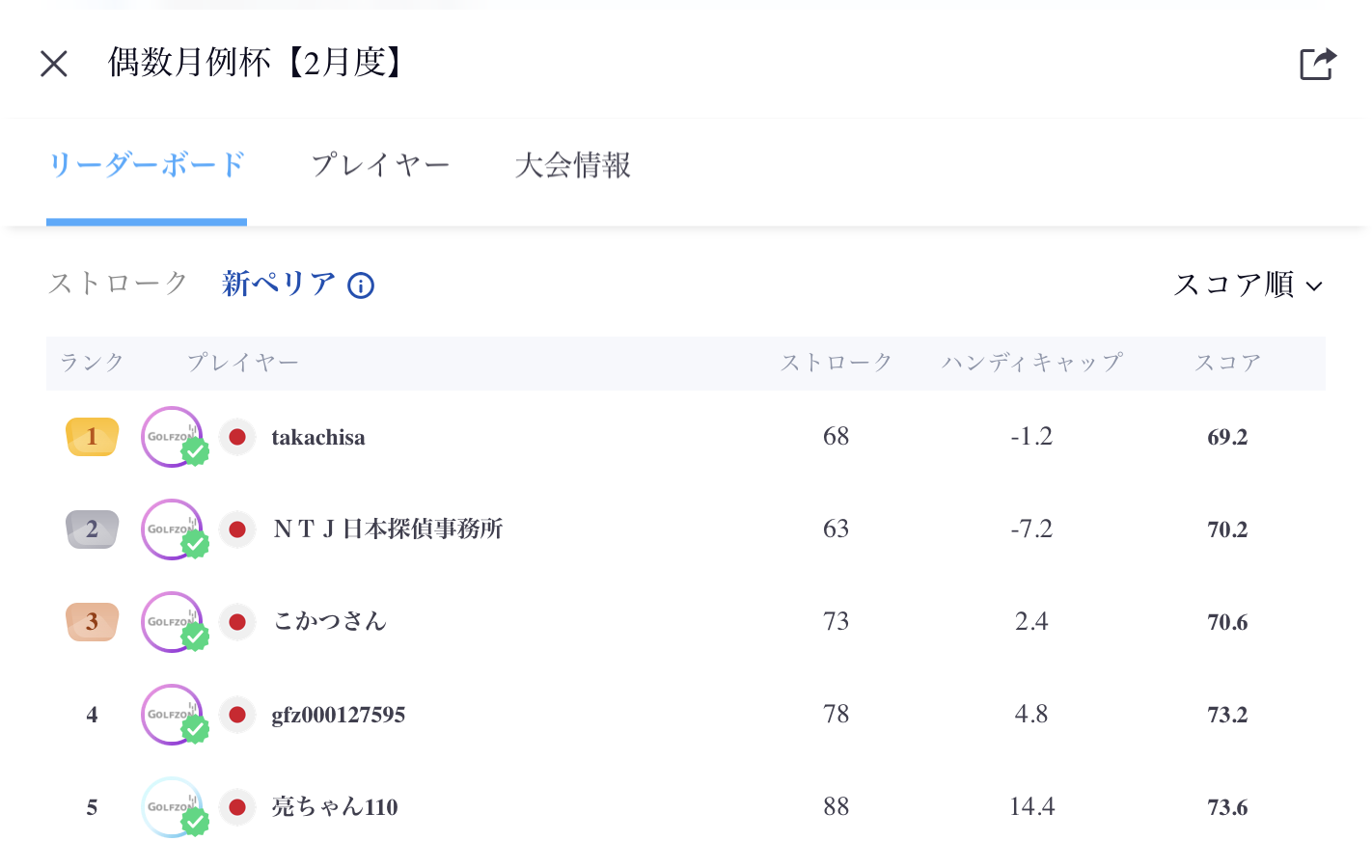Tap the bronze rank 3 badge
The height and width of the screenshot is (868, 1372).
pos(92,622)
